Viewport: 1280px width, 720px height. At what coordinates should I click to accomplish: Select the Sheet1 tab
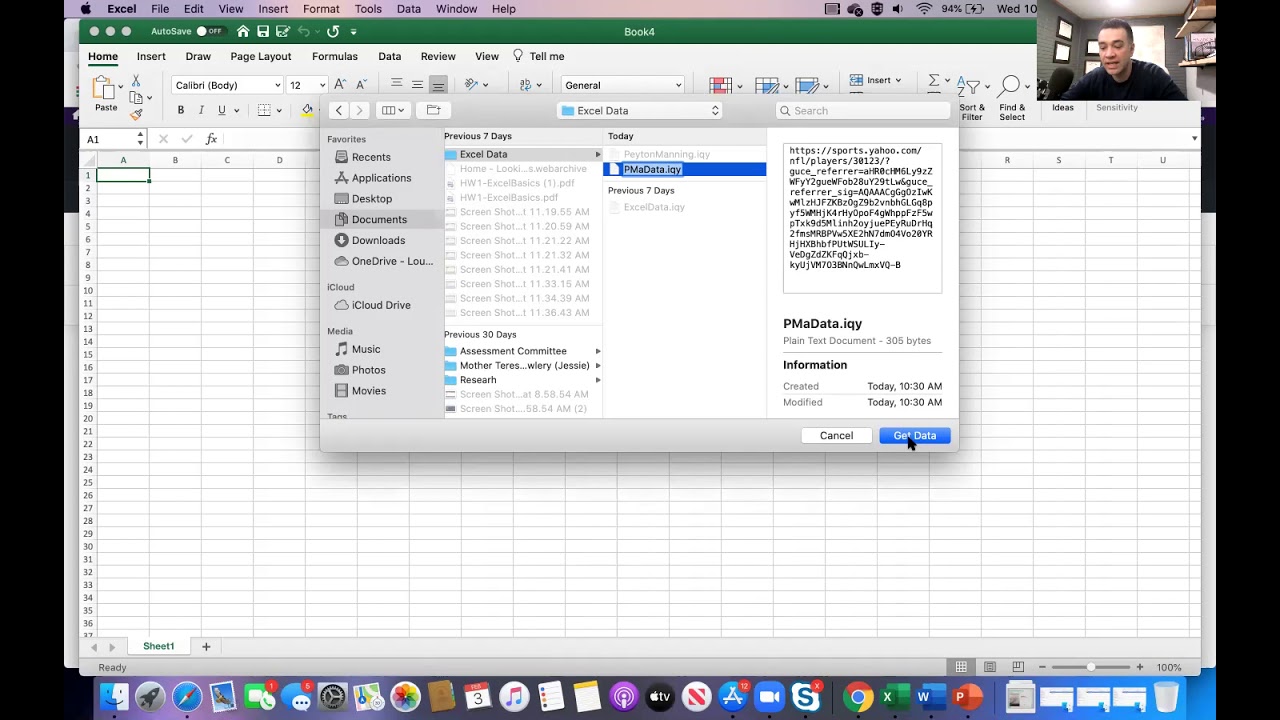click(158, 647)
